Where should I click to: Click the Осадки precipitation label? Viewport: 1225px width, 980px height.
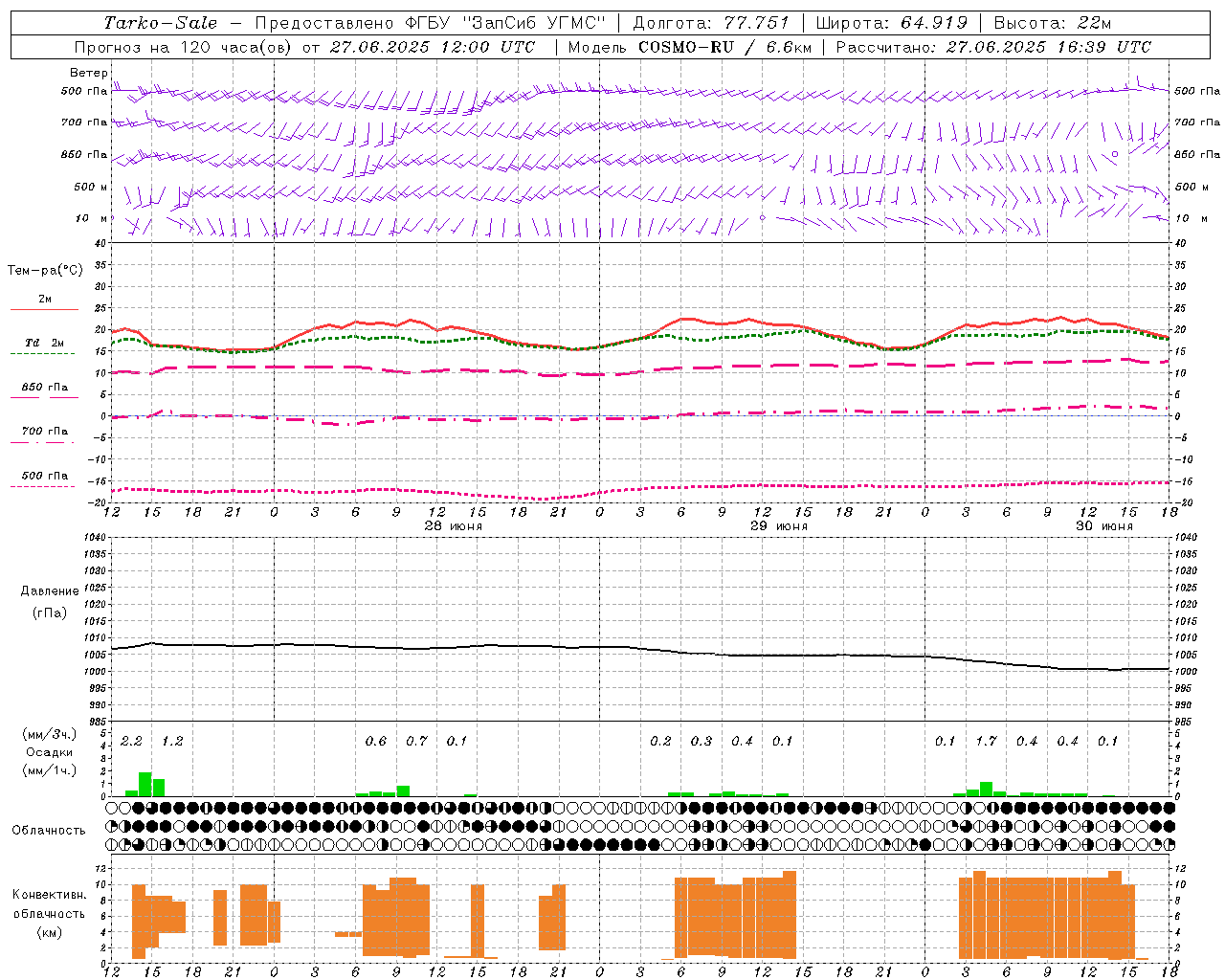50,752
